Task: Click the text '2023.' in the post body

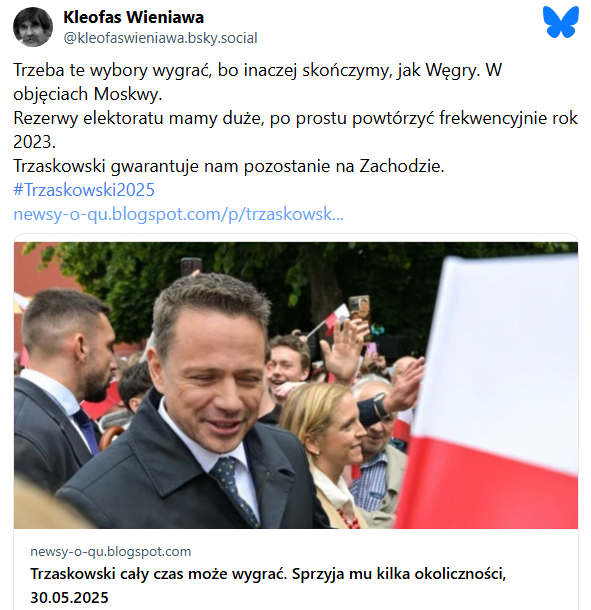Action: point(34,142)
